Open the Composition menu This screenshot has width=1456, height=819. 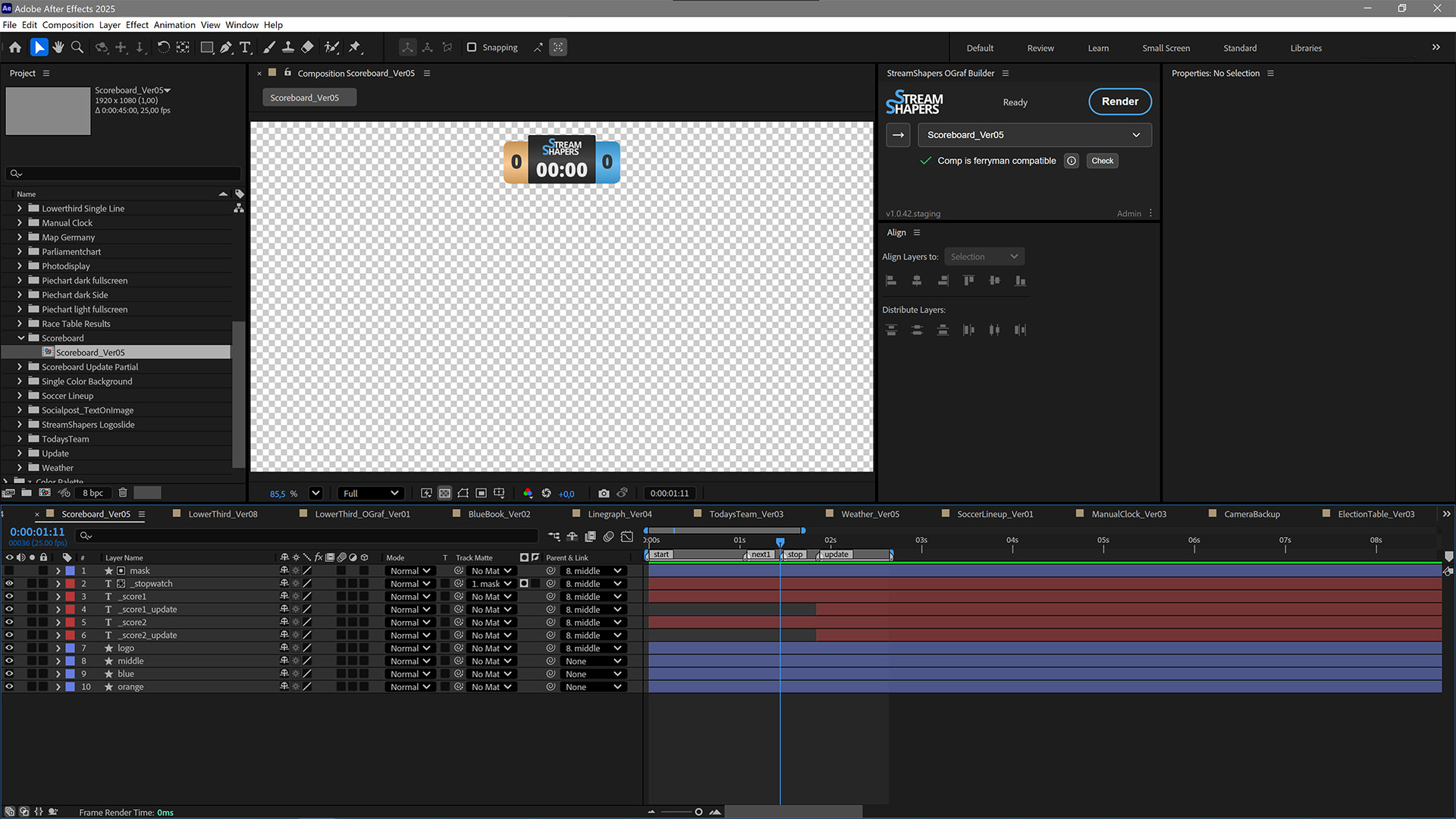(67, 25)
